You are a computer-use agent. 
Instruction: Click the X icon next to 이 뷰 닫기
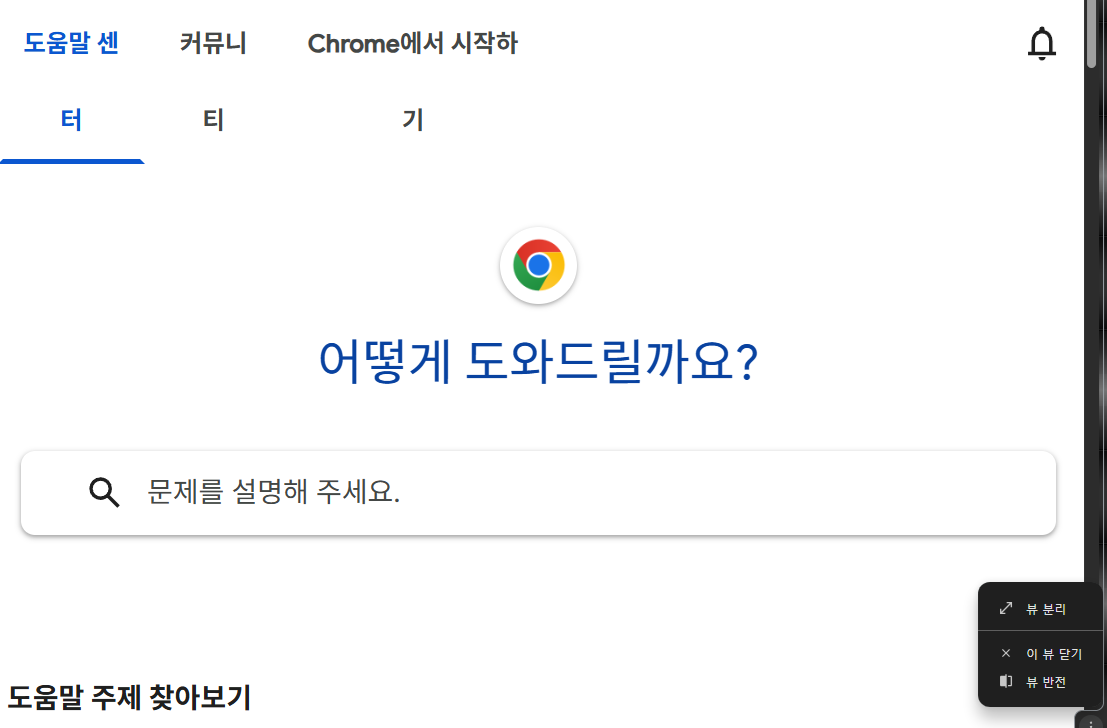coord(1006,653)
